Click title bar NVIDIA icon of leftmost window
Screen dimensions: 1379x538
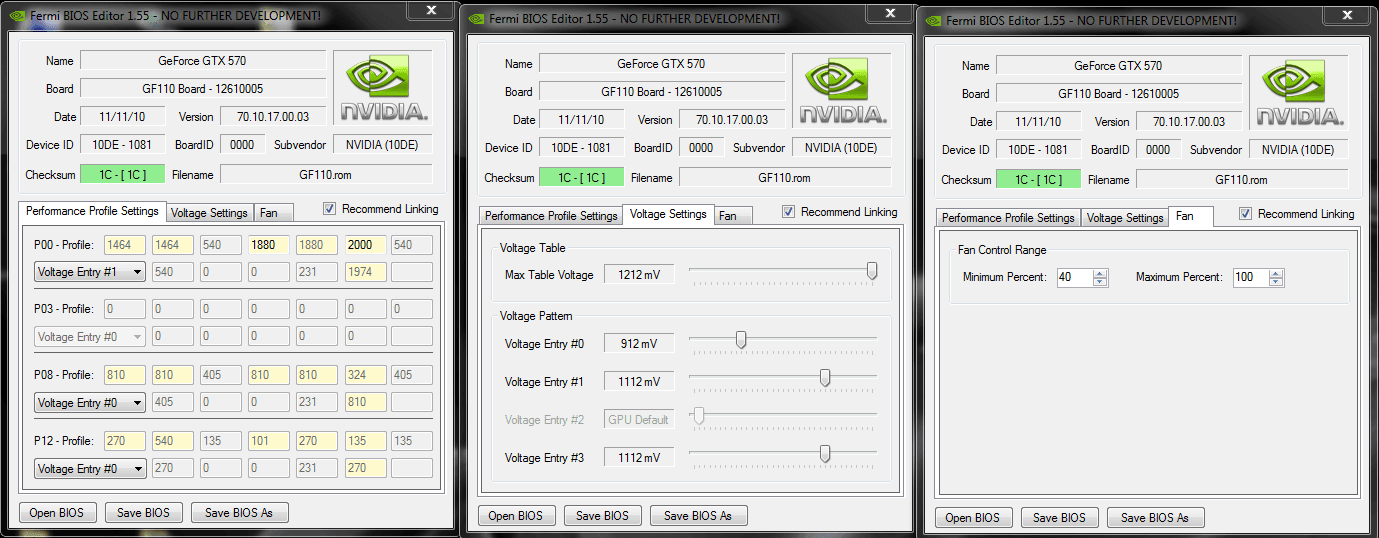(x=15, y=15)
